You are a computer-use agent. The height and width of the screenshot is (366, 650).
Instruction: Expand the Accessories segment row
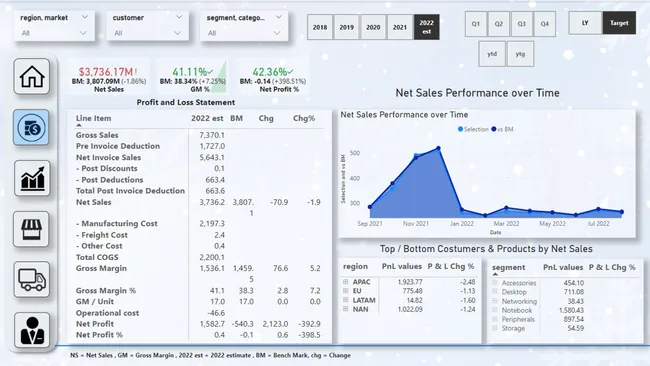click(495, 283)
